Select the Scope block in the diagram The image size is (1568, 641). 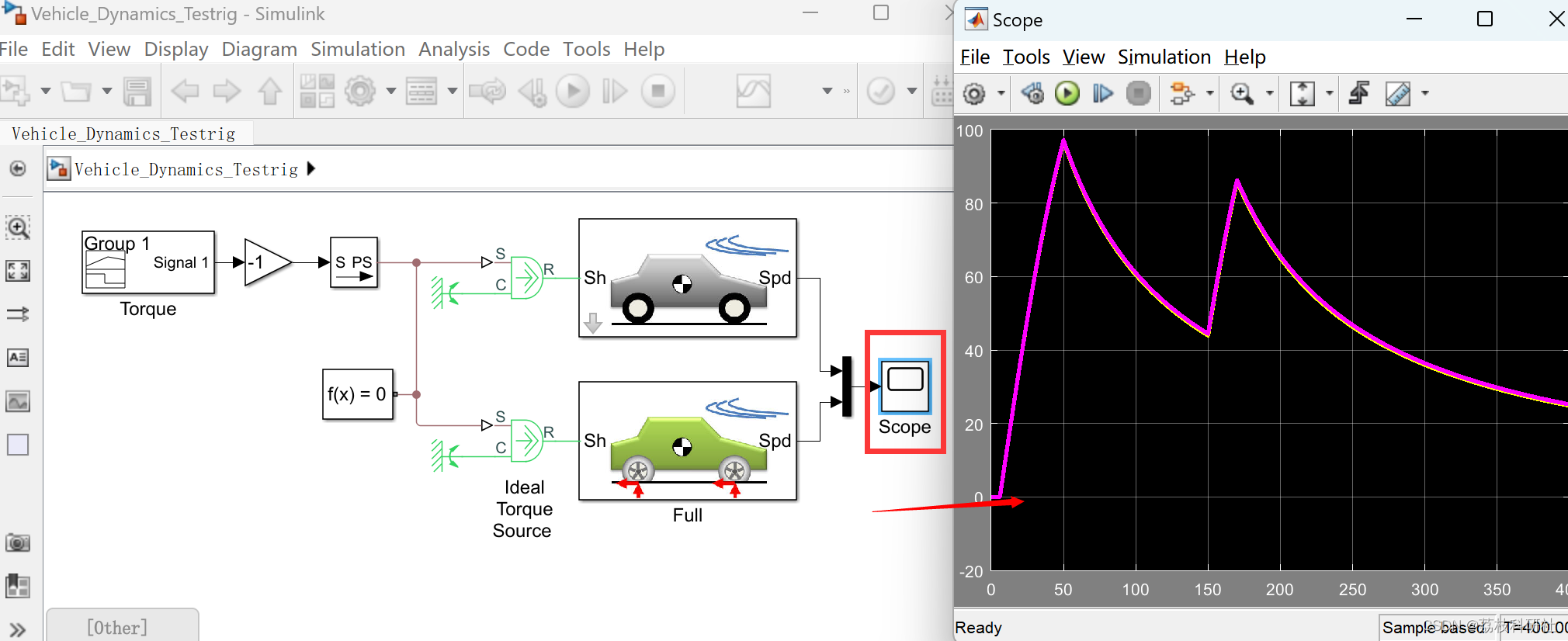pos(905,386)
